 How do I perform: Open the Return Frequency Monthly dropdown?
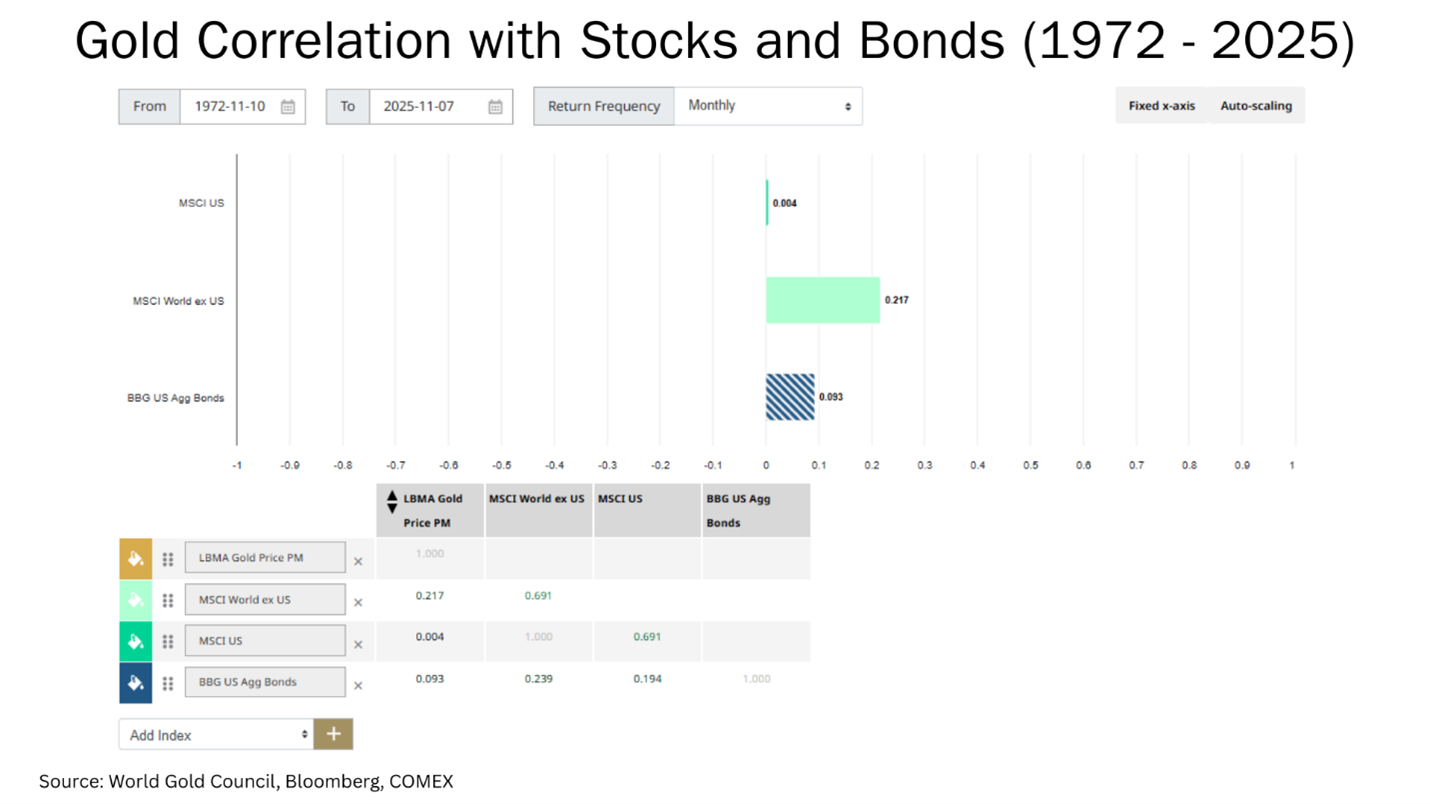pos(768,106)
